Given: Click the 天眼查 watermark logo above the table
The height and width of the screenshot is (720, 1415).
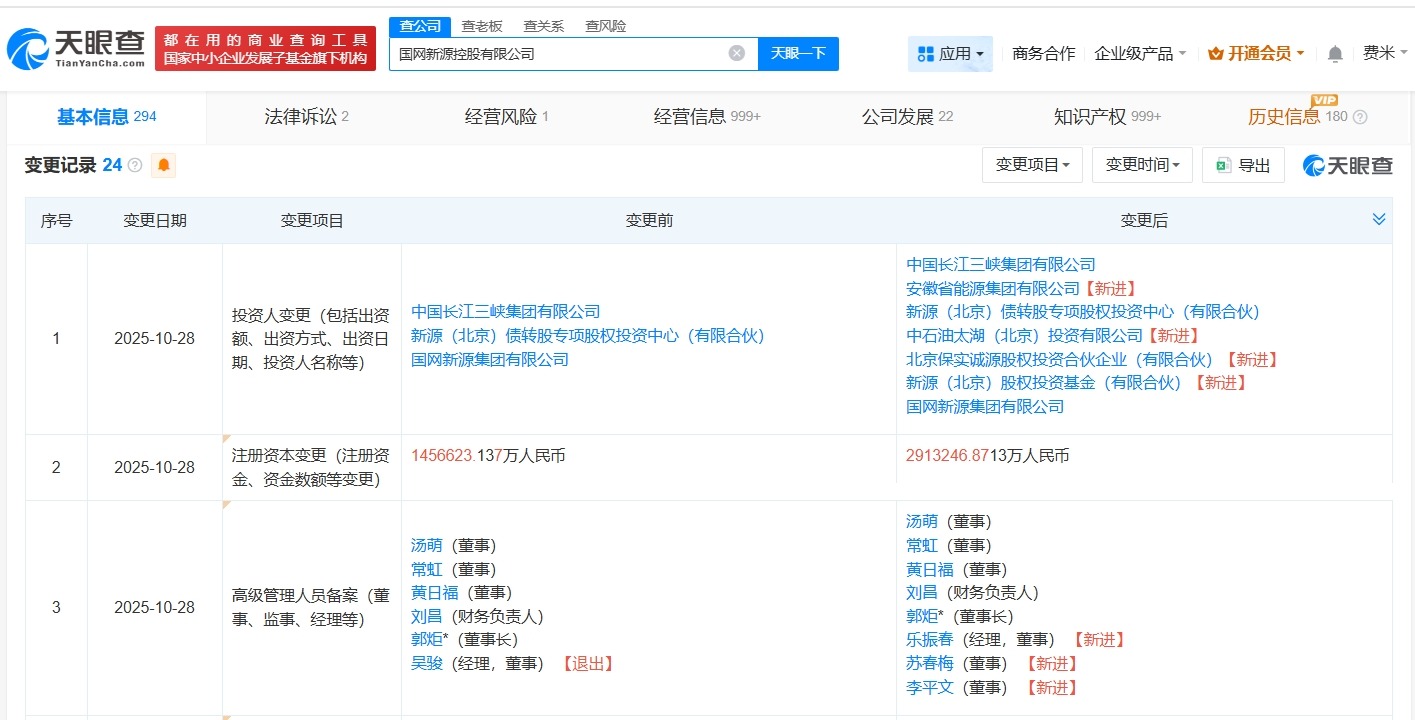Looking at the screenshot, I should click(1346, 164).
